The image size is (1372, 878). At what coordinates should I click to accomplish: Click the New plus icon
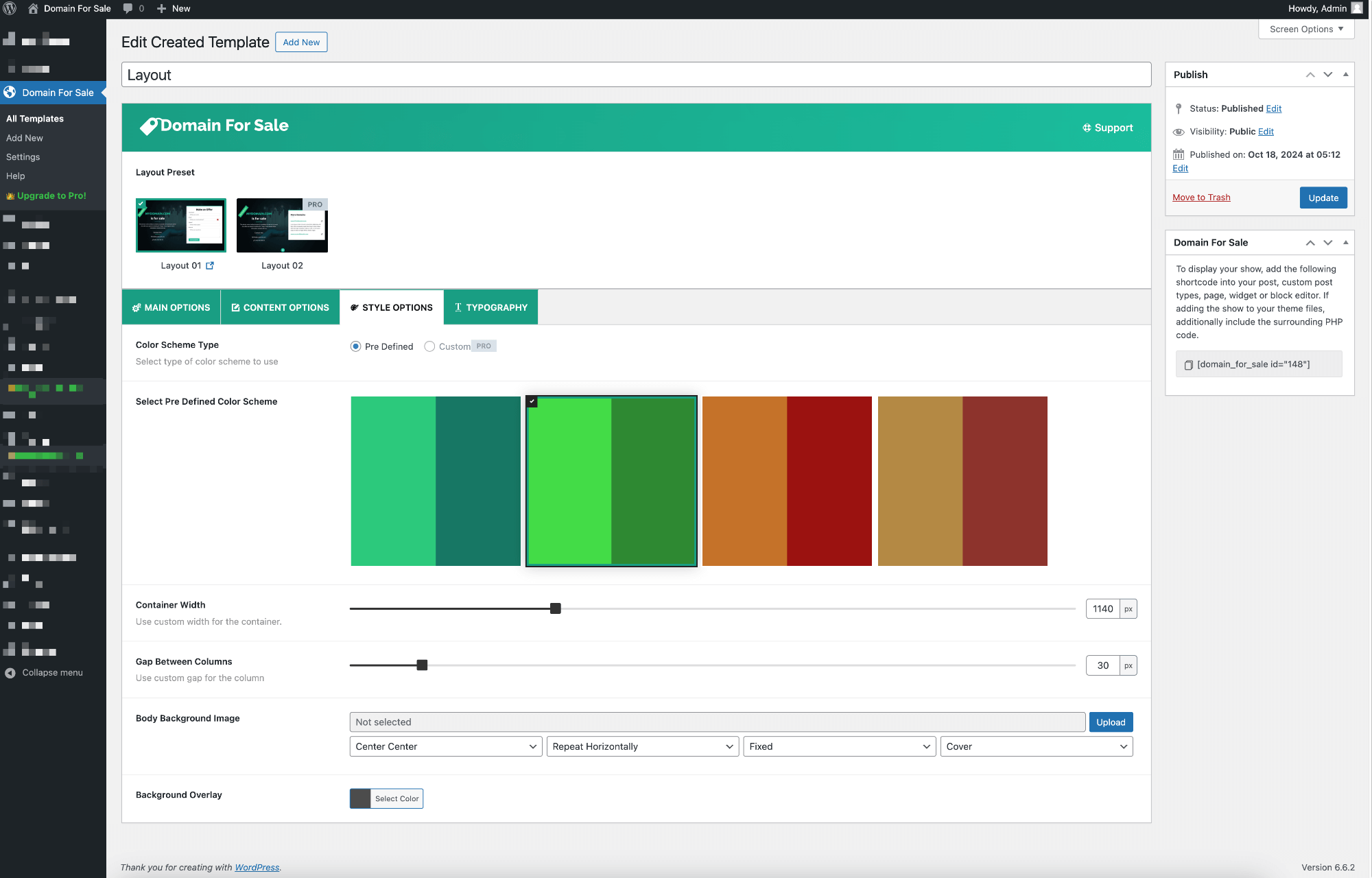click(x=161, y=8)
